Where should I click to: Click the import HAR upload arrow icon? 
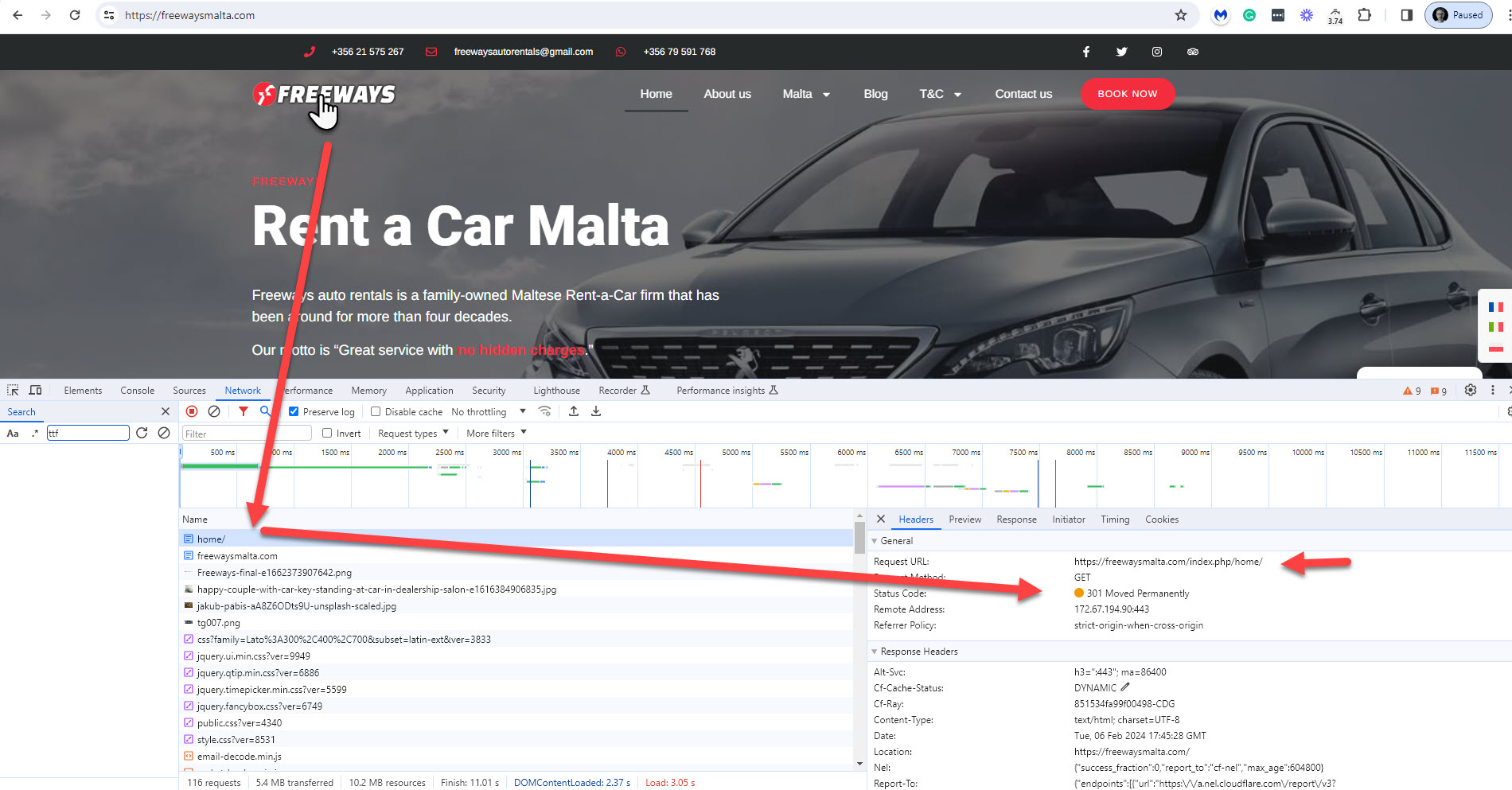click(574, 411)
